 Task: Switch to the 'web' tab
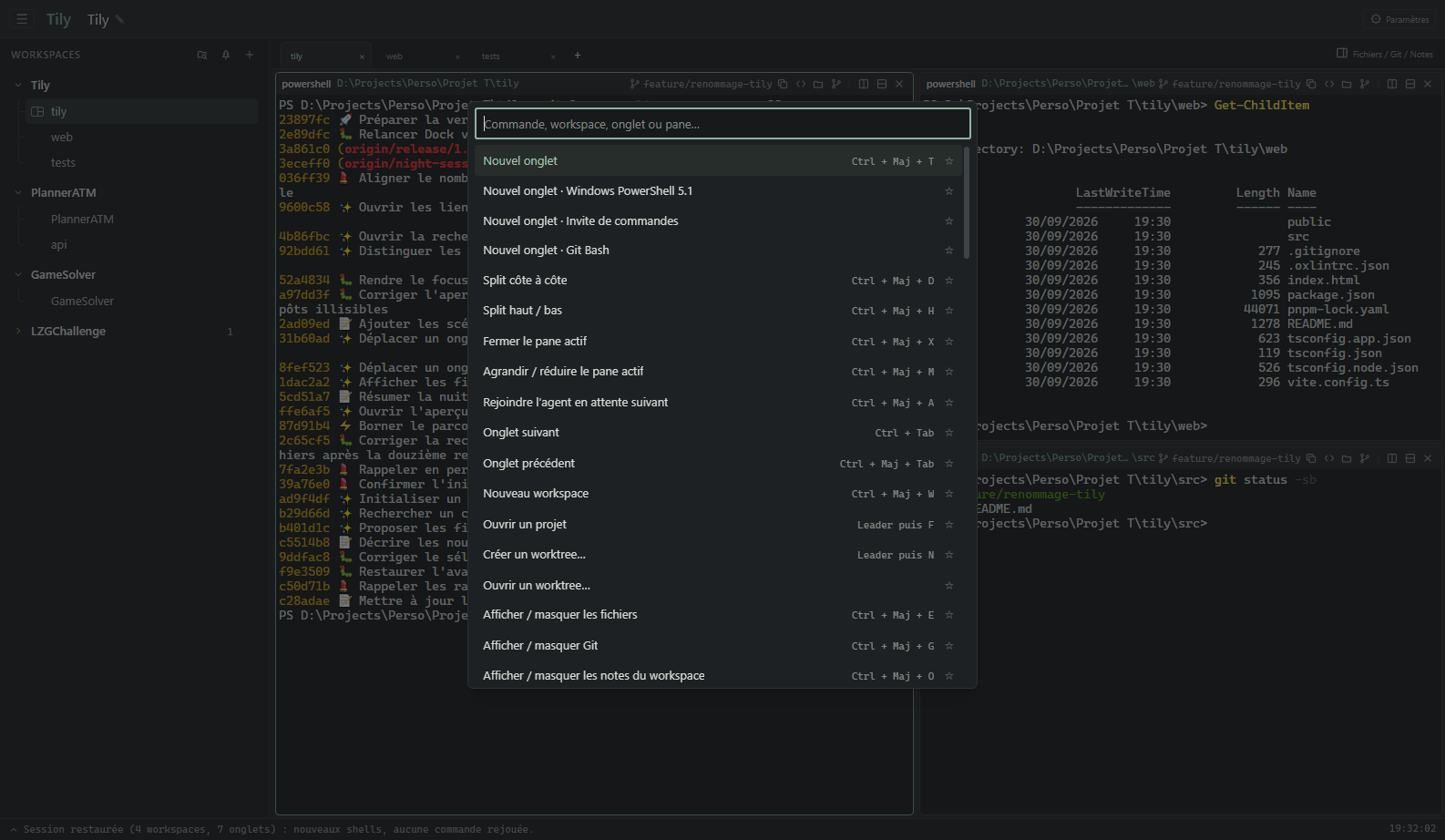395,56
